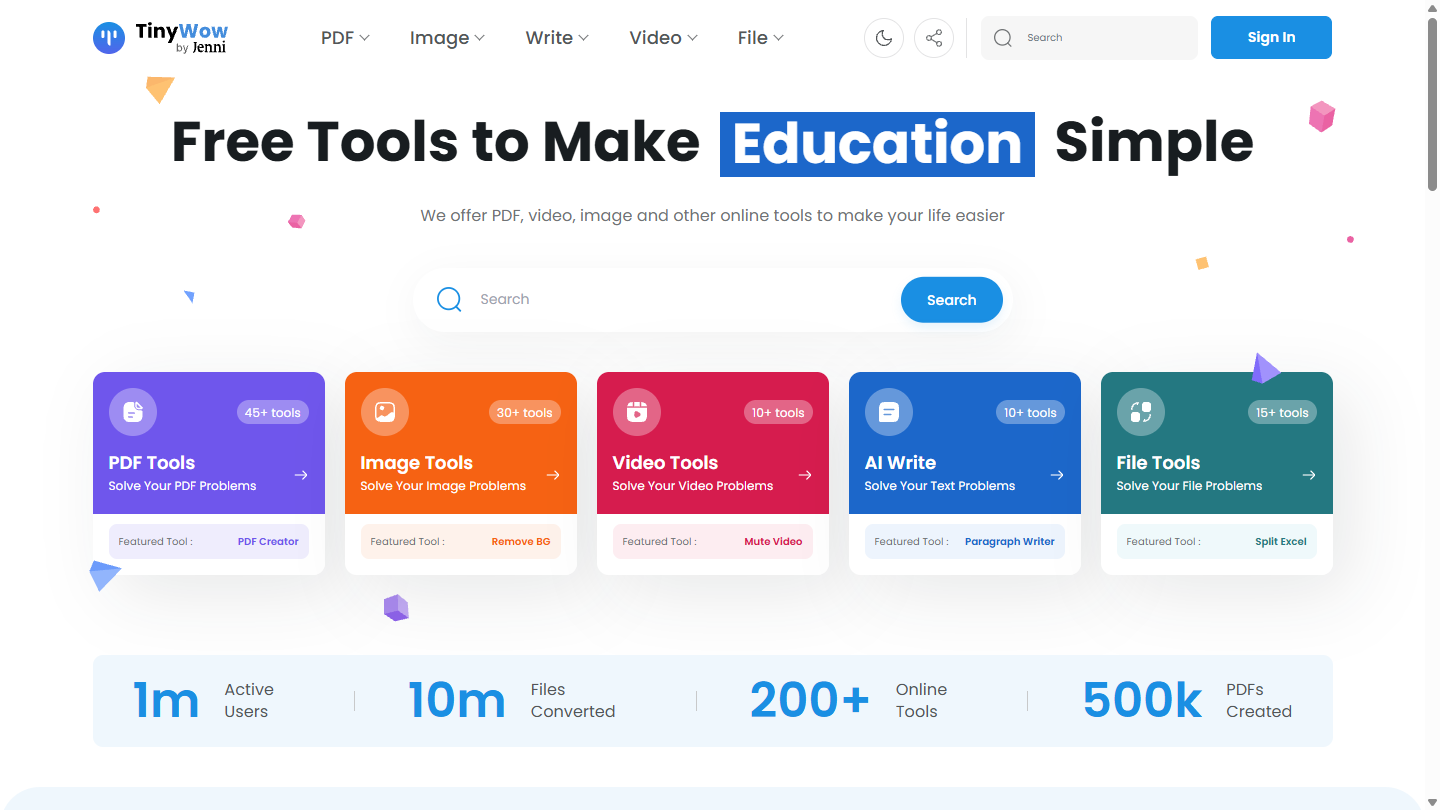1440x810 pixels.
Task: Open the Split Excel featured tool
Action: 1281,542
